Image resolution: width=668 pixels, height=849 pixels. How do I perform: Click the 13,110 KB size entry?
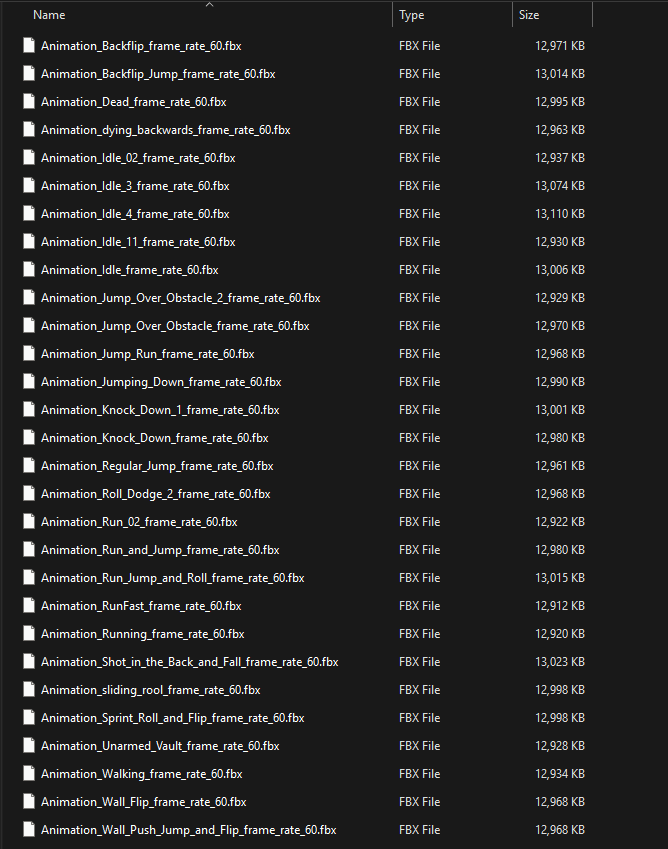coord(560,214)
